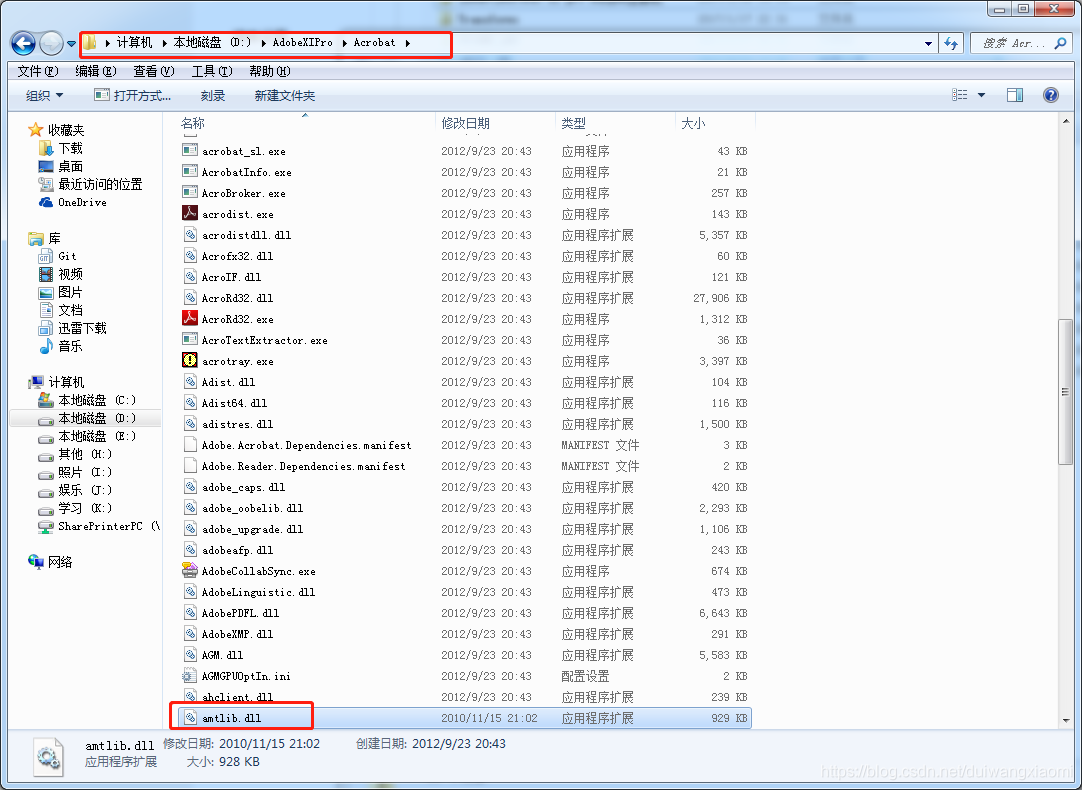
Task: Select the Adobe.Acrobat.Dependencies.manifest file icon
Action: (x=190, y=444)
